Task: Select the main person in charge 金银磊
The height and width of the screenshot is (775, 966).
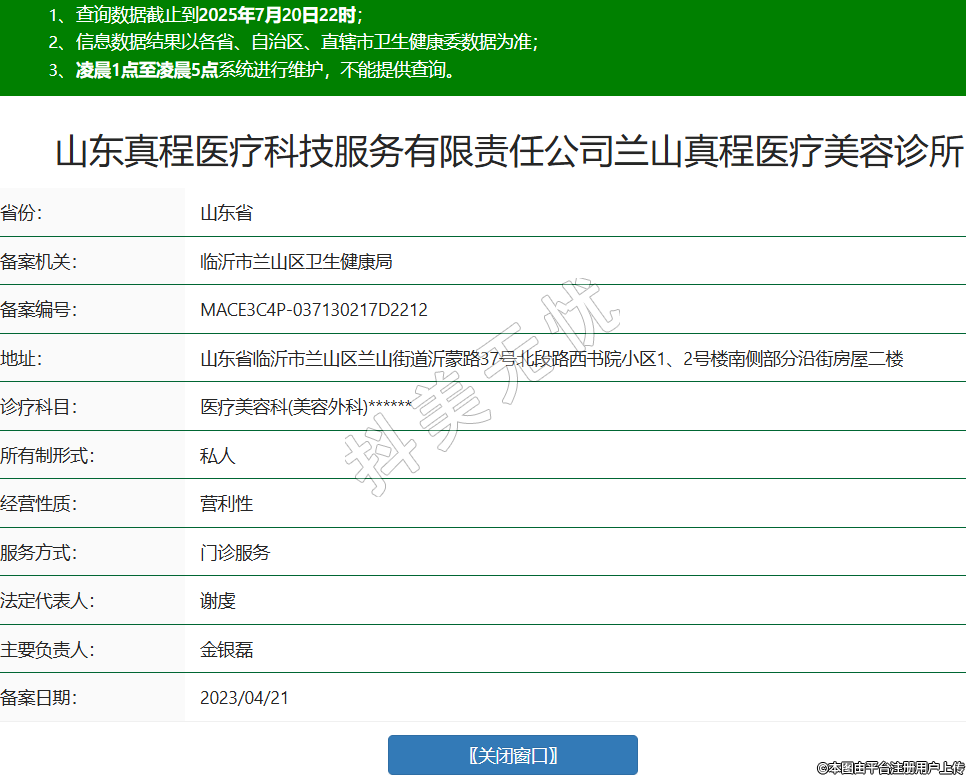Action: pyautogui.click(x=226, y=649)
